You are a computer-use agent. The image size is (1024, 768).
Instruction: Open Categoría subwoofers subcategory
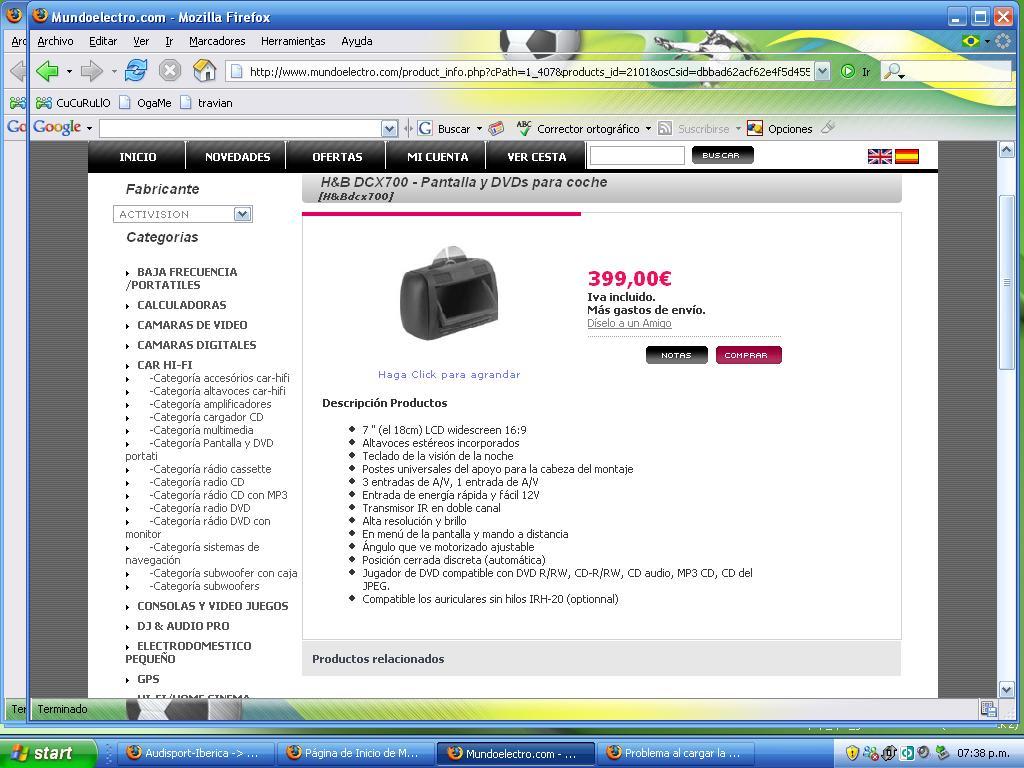204,586
